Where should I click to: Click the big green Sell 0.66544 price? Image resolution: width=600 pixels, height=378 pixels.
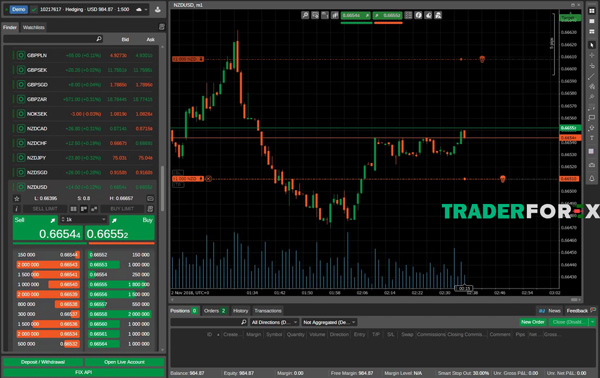pos(48,228)
